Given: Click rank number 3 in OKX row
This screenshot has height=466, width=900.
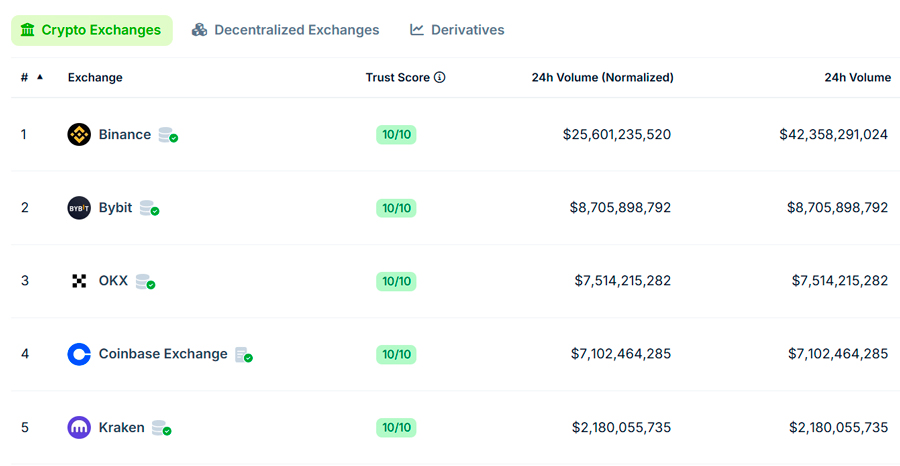Looking at the screenshot, I should 25,281.
